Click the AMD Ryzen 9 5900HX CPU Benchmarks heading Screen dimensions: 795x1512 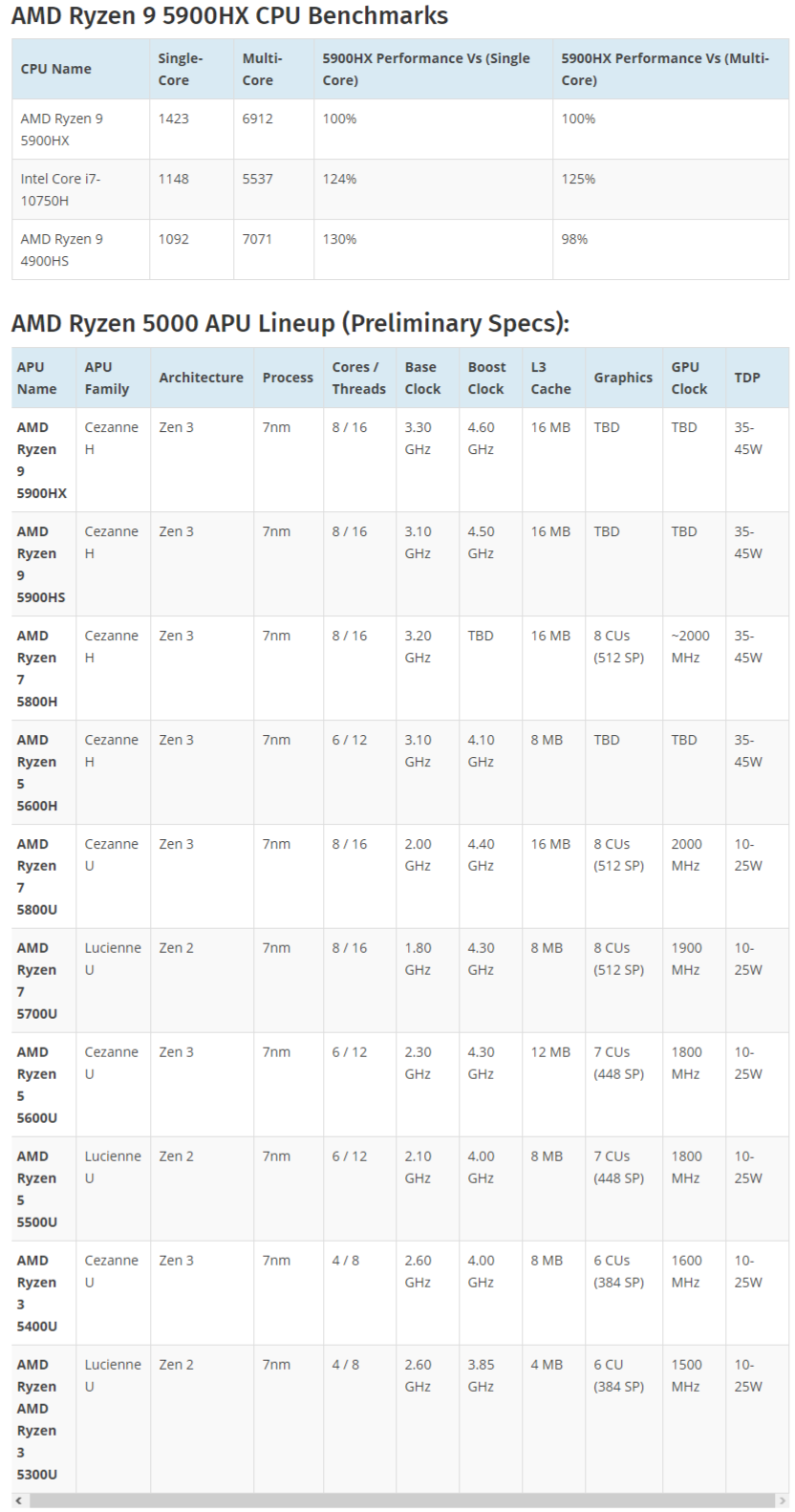point(230,16)
